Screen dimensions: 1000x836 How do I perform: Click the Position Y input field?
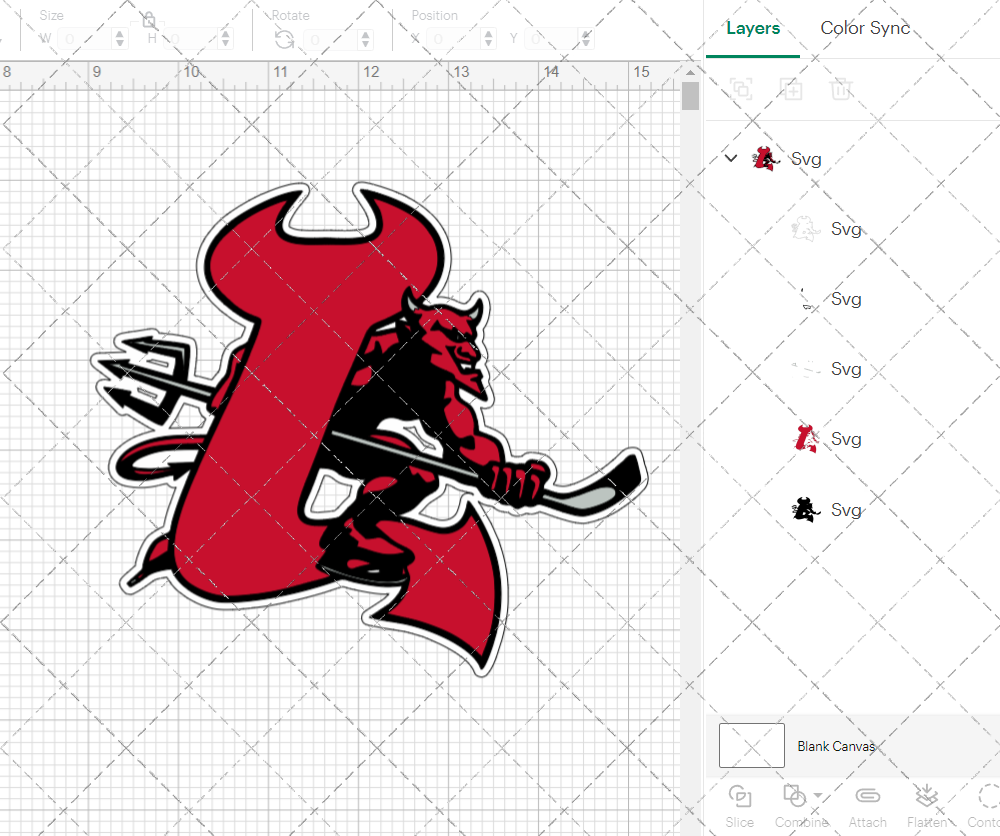(552, 39)
